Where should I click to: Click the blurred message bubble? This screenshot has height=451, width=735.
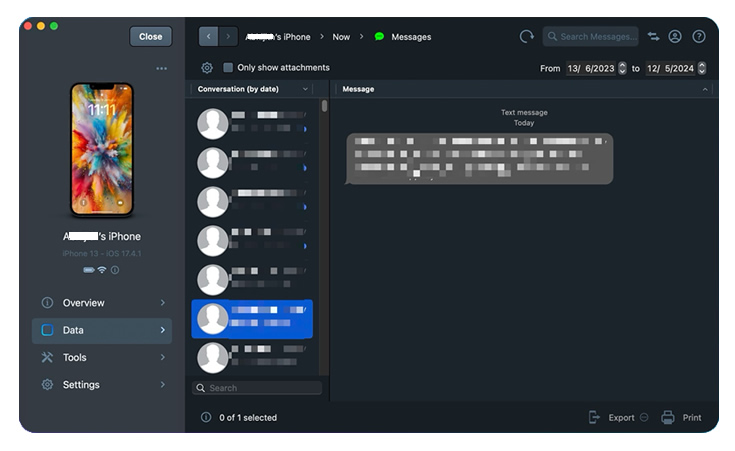[480, 159]
